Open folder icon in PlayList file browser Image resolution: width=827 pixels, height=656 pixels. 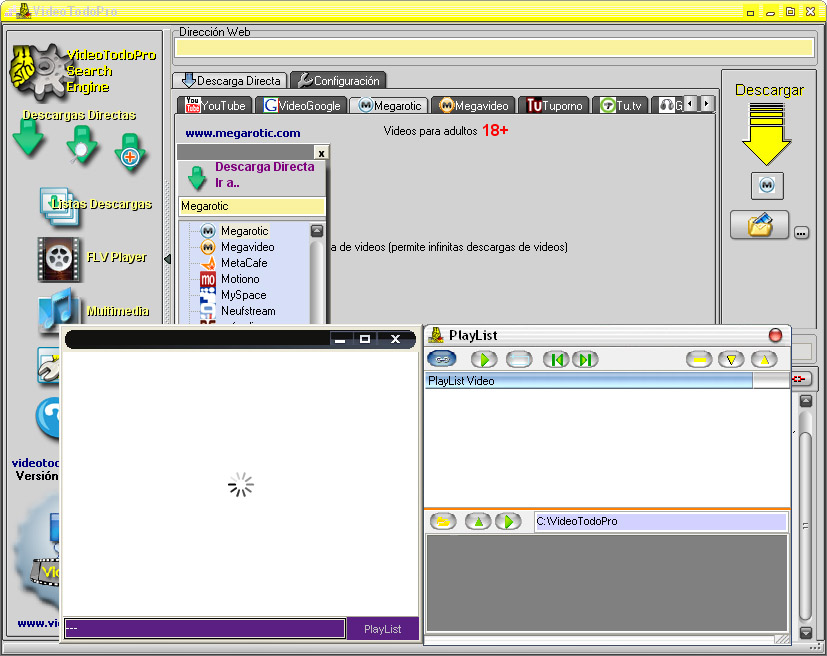point(443,522)
